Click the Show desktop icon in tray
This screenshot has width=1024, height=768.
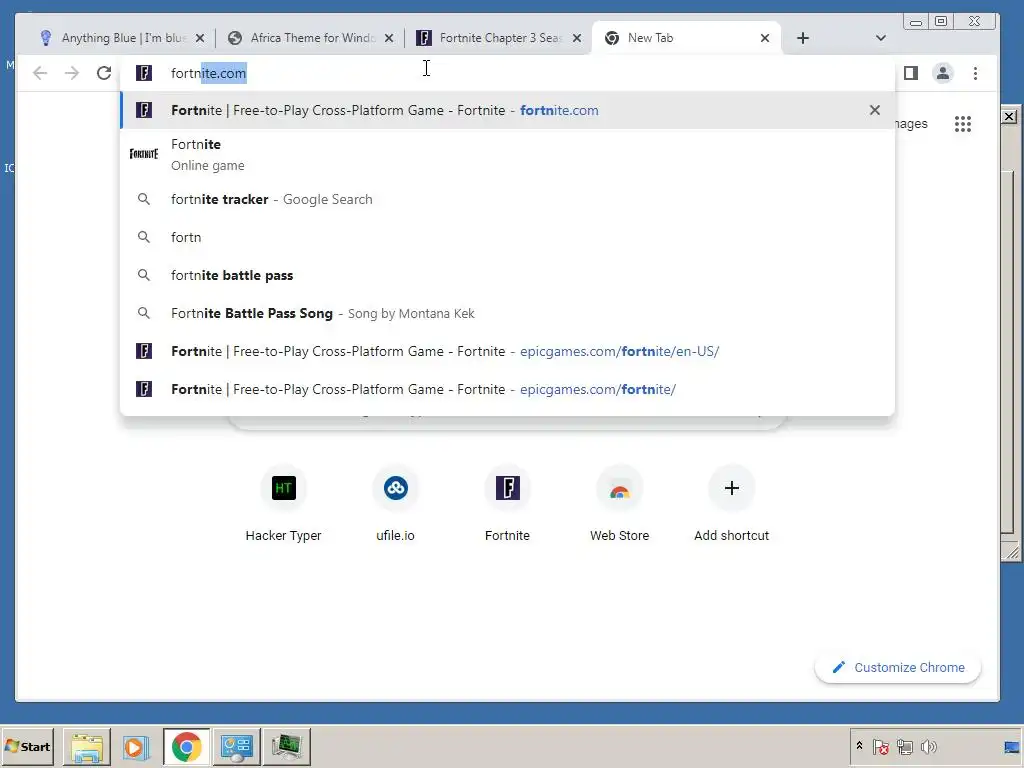click(x=1012, y=746)
